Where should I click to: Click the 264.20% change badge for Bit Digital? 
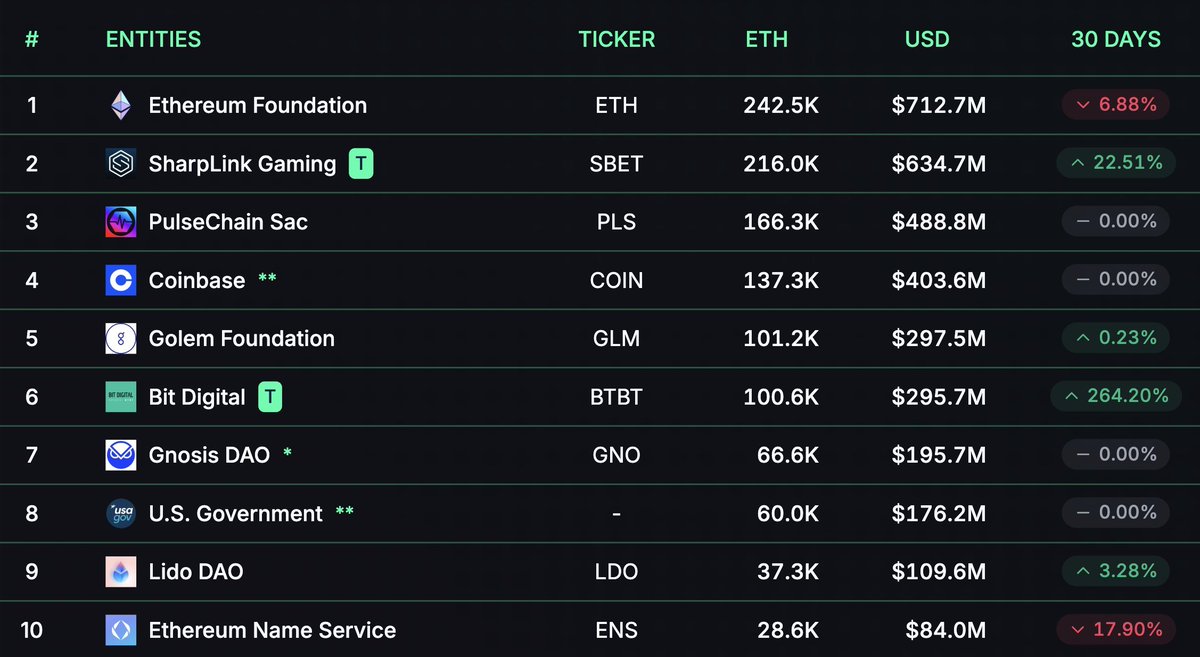[1110, 396]
